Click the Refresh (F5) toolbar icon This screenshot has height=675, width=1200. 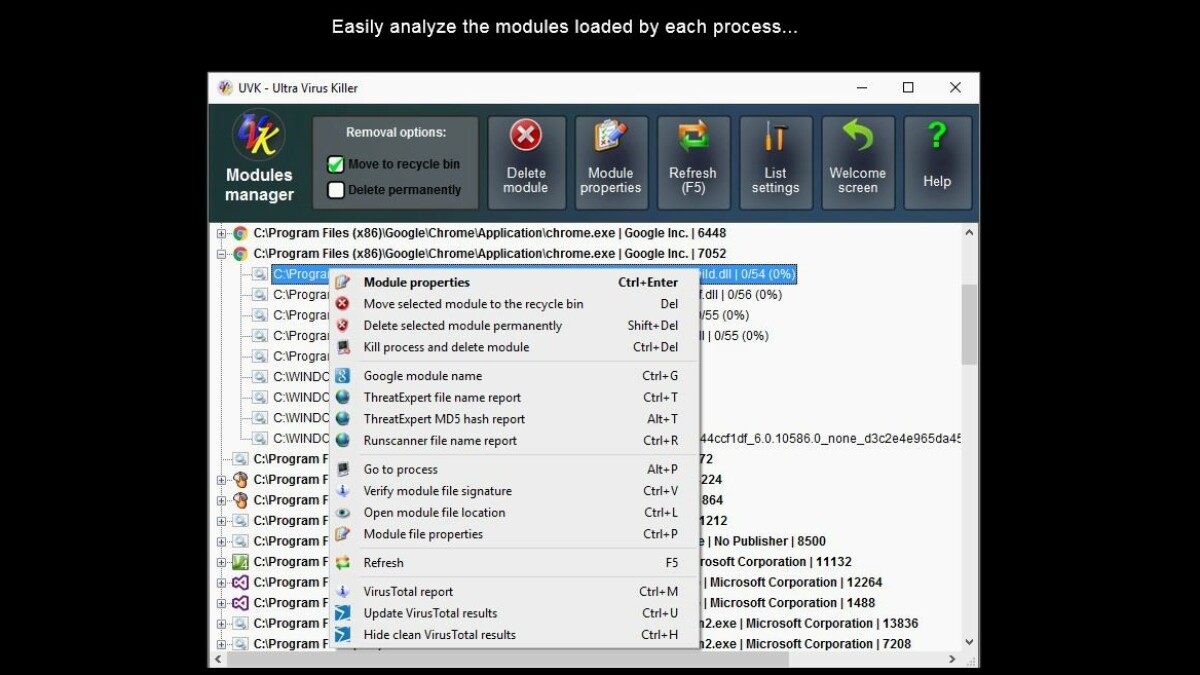coord(692,162)
